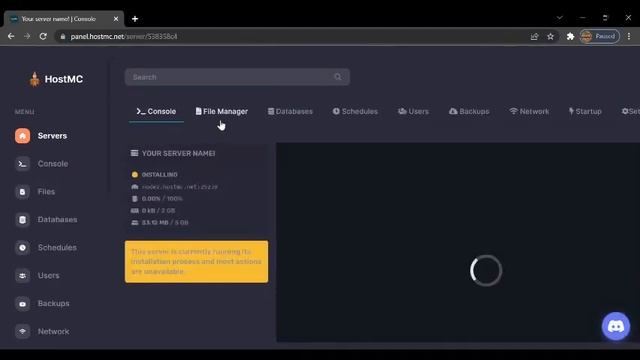The image size is (640, 360).
Task: Click the search magnifier icon
Action: coord(338,77)
